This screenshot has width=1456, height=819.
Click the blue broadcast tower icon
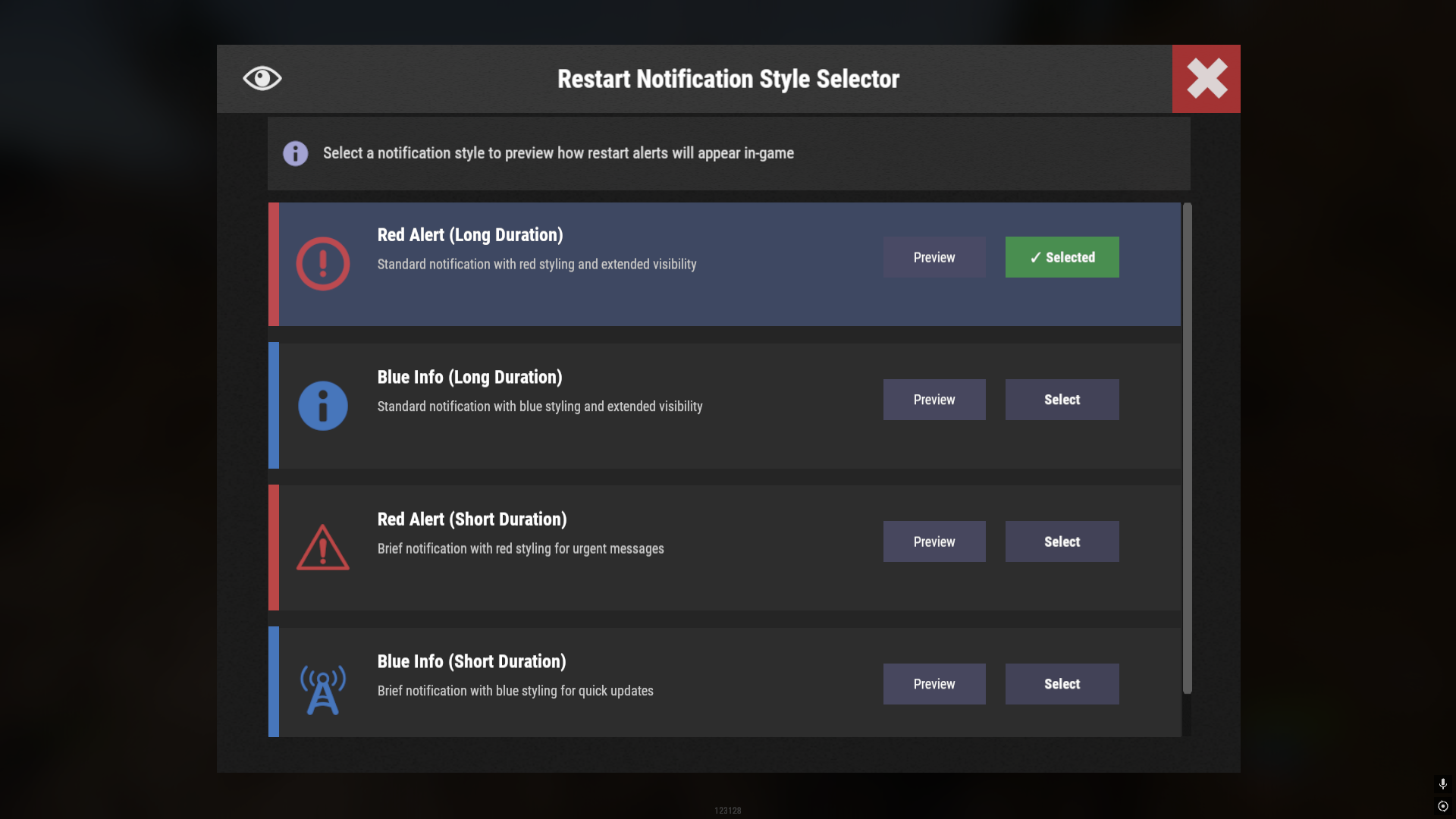(323, 690)
